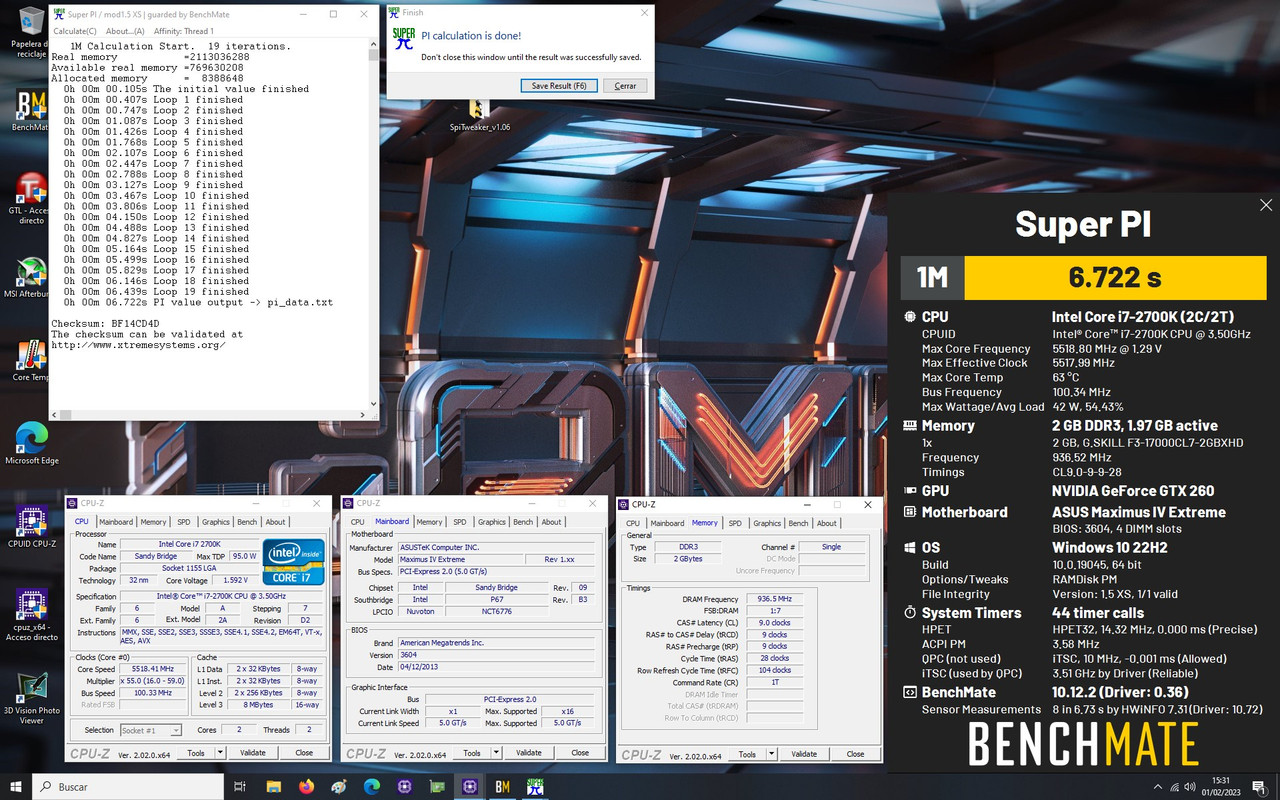Click NVIDIA GeForce GTX 260 text in BenchMate
The height and width of the screenshot is (800, 1280).
1135,491
